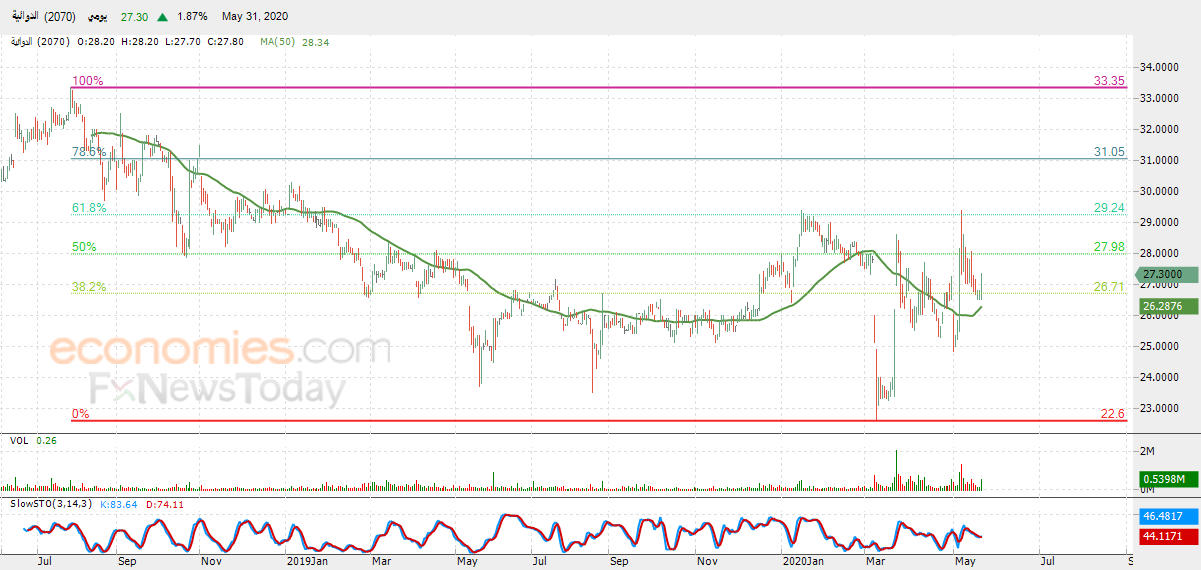The image size is (1201, 570).
Task: Click the green up-arrow price change indicator
Action: (x=162, y=17)
